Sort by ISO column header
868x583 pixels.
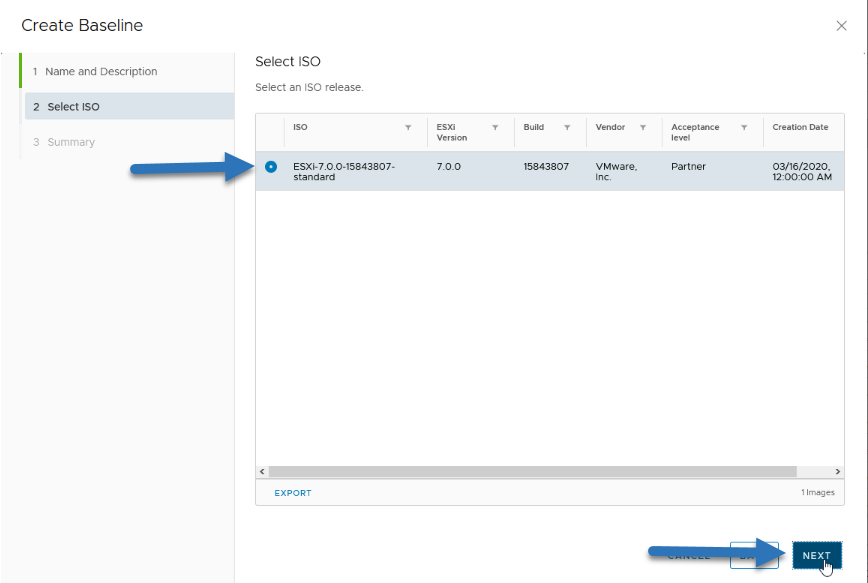300,127
